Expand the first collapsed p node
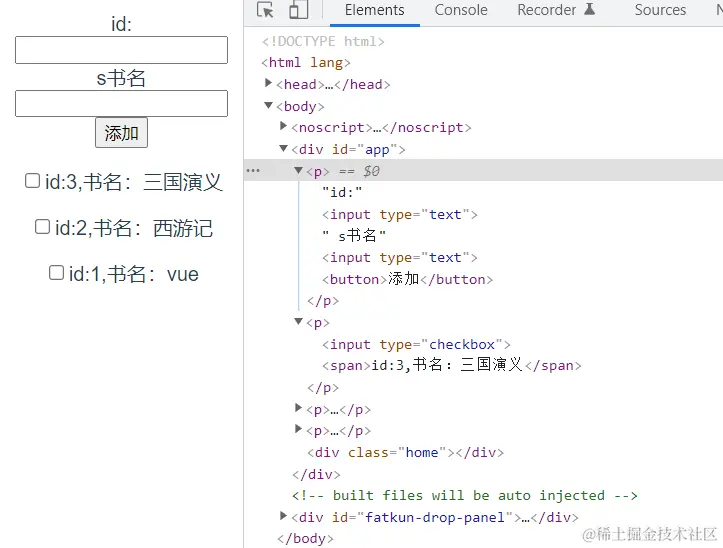723x548 pixels. click(x=298, y=408)
